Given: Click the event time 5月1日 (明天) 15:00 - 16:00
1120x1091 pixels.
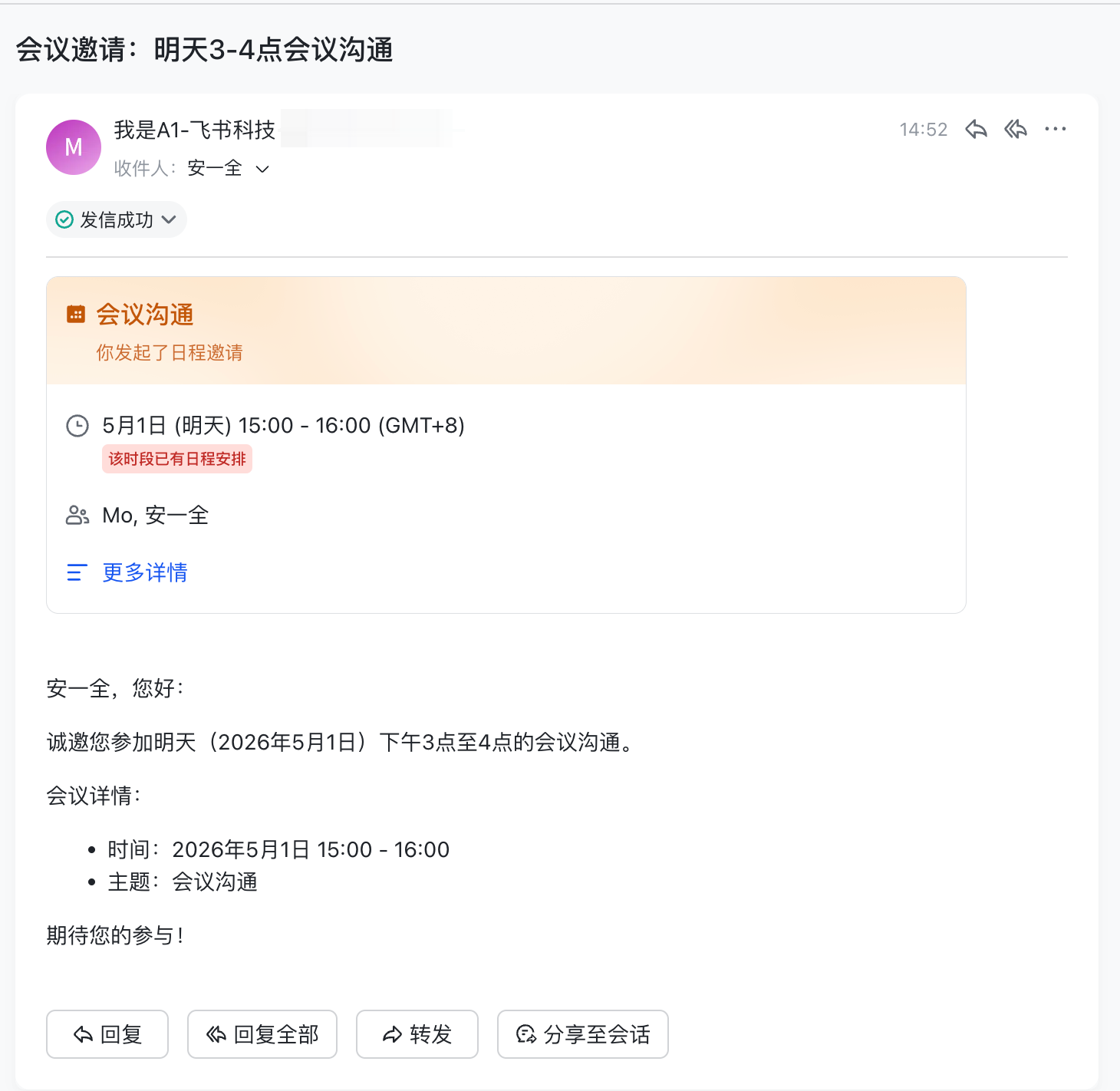Looking at the screenshot, I should [x=283, y=426].
